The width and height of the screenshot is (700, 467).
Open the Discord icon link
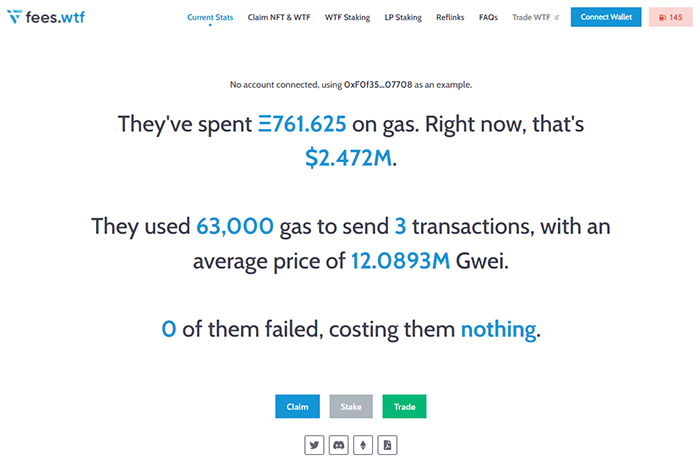[x=339, y=445]
